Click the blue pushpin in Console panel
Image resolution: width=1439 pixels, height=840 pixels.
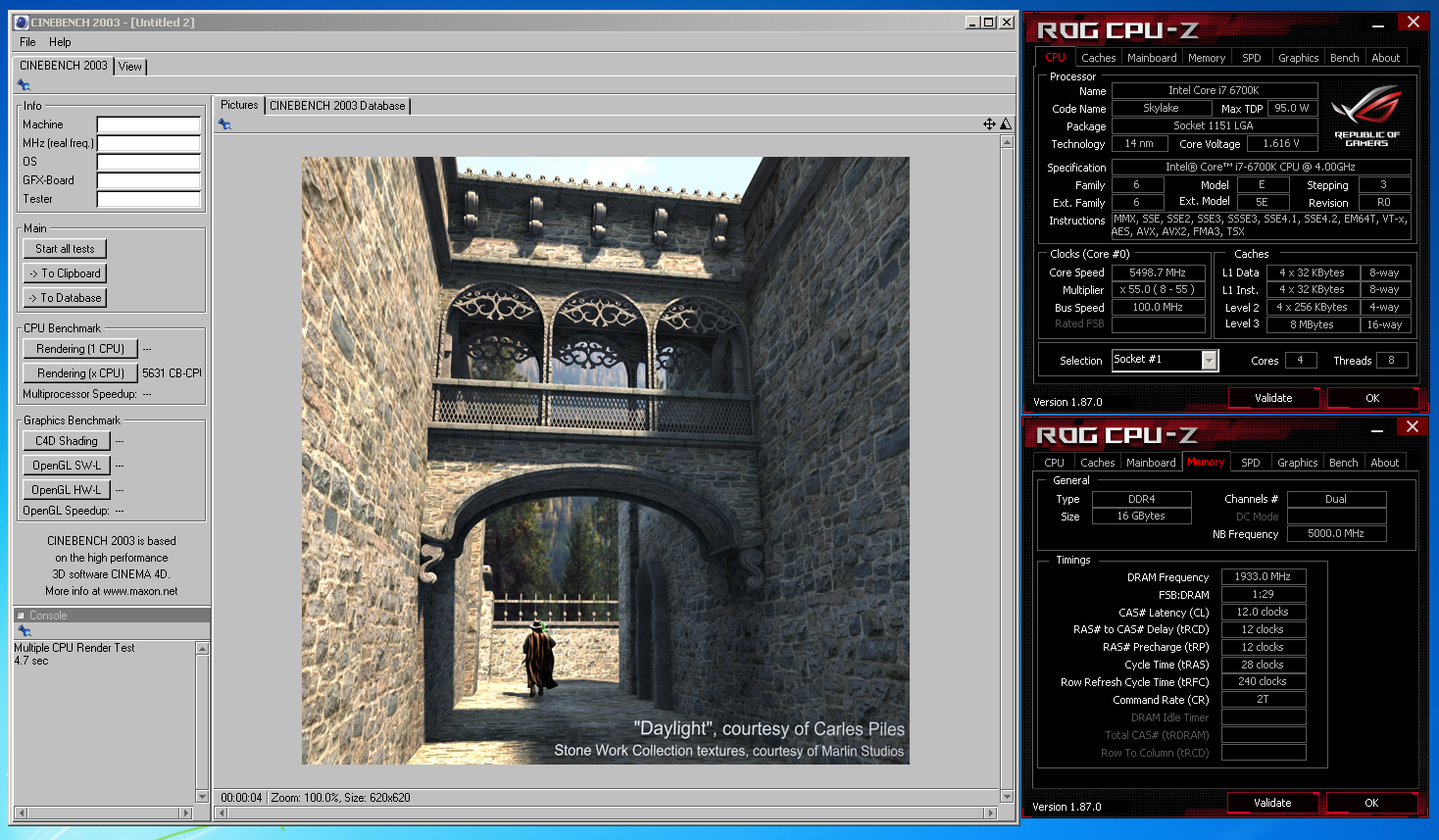(25, 631)
